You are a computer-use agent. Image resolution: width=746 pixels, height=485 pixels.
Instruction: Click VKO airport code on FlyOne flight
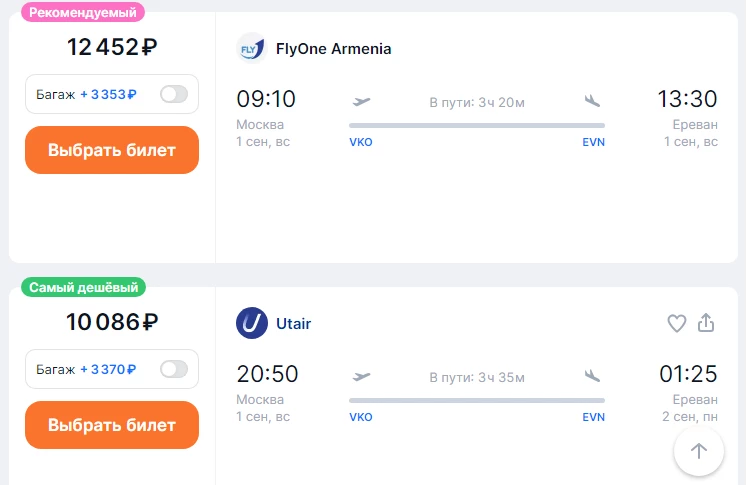[361, 142]
